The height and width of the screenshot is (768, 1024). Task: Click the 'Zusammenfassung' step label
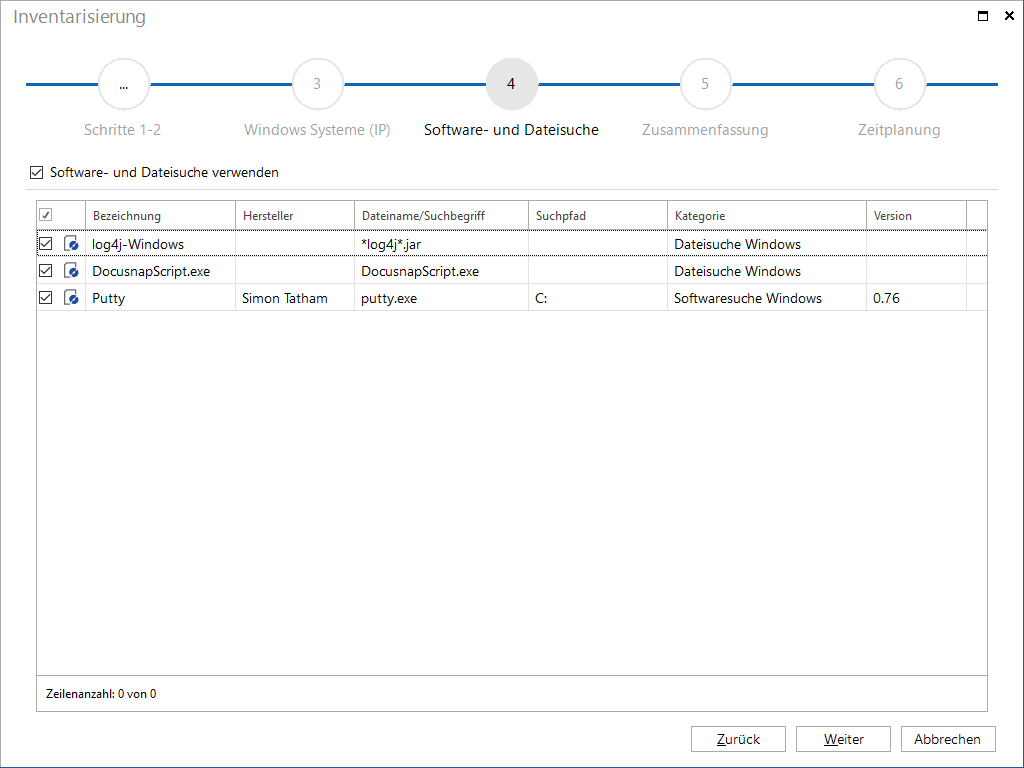(x=705, y=130)
